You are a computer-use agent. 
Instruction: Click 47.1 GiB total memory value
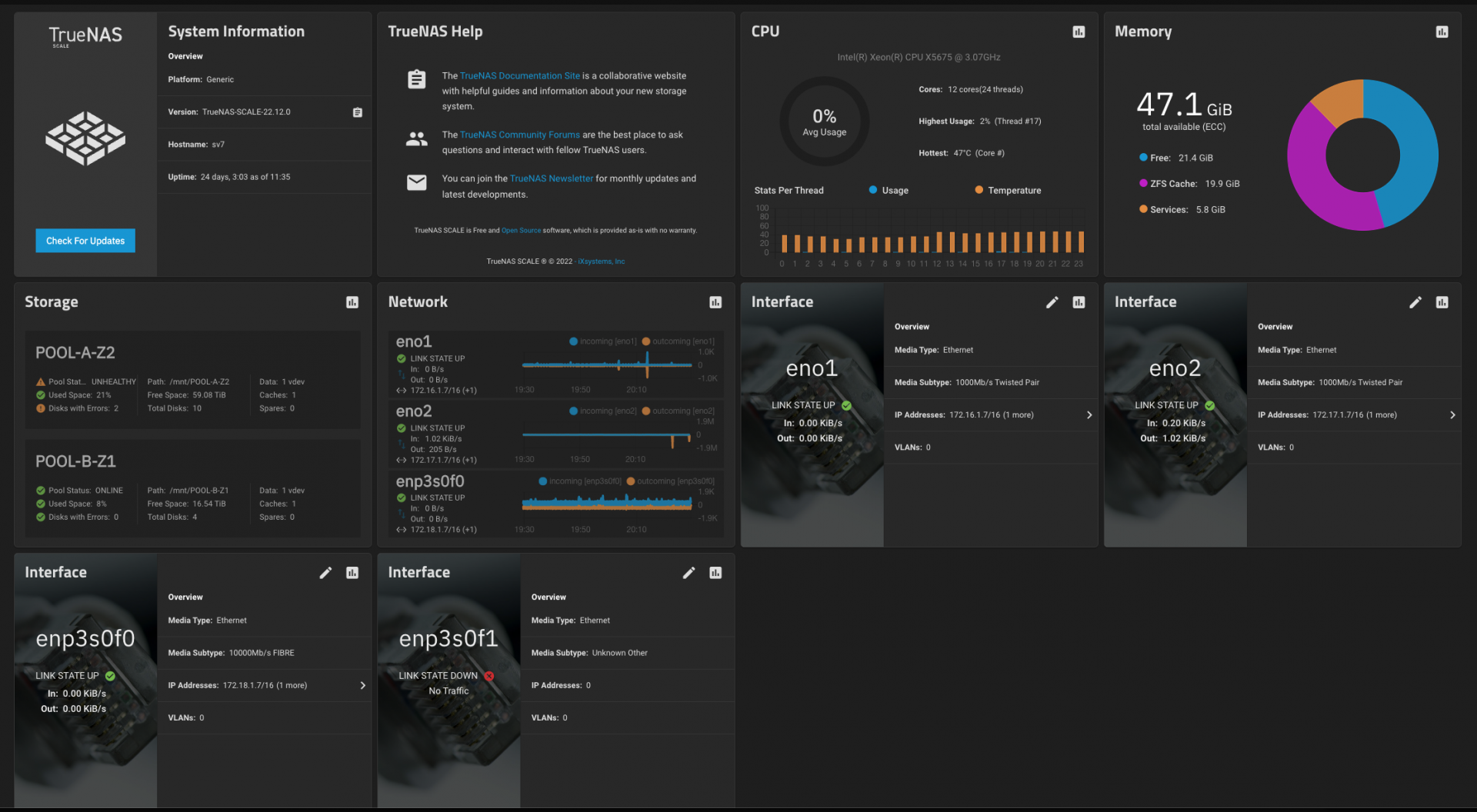point(1184,105)
